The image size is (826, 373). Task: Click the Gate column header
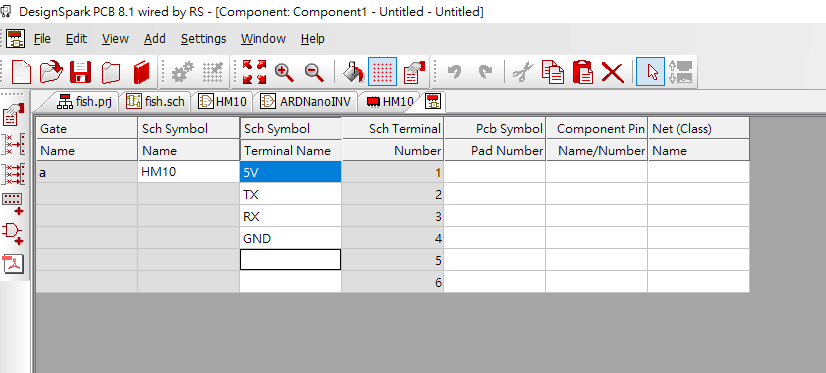point(86,129)
